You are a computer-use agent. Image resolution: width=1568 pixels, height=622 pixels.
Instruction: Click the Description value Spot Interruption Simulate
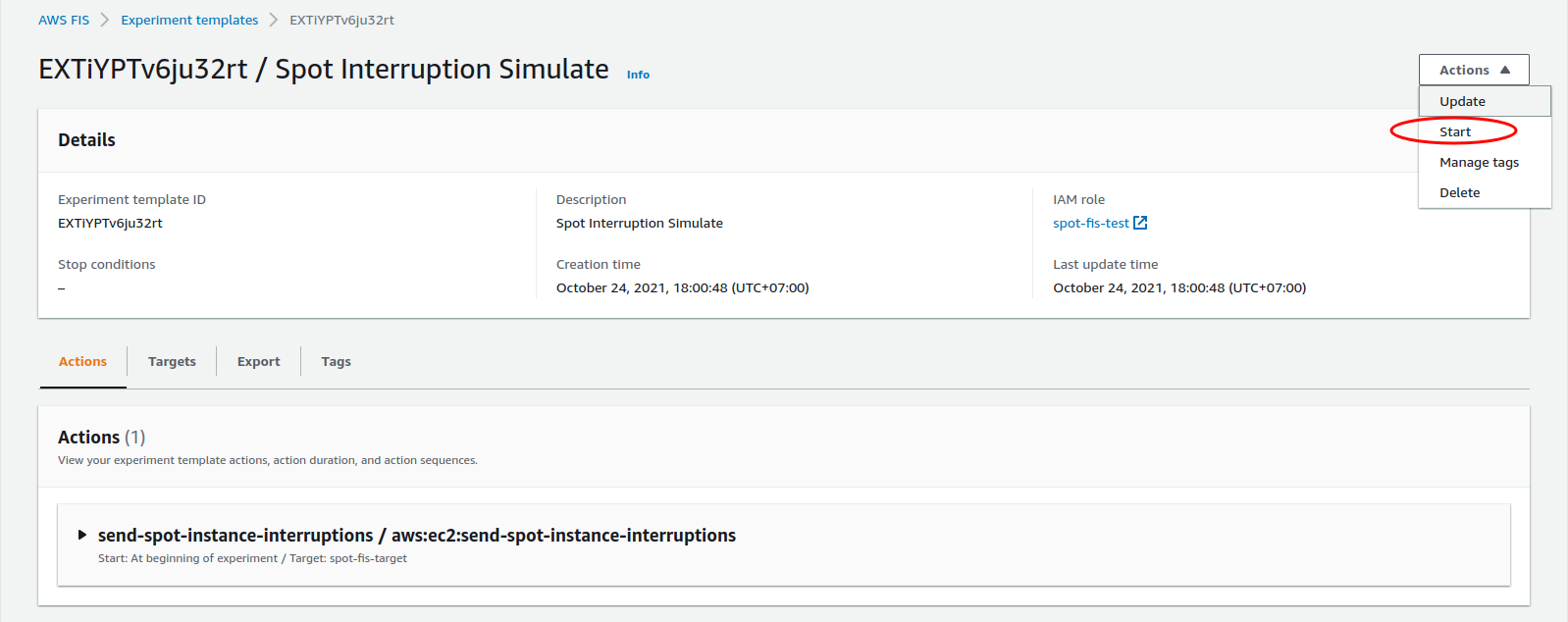(639, 223)
